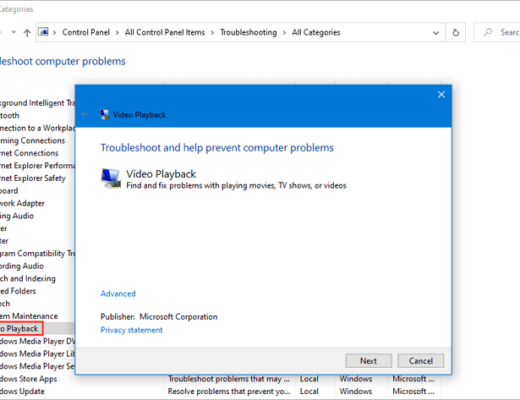The image size is (520, 400).
Task: Select Windows Media Player Library troubleshooter
Action: (37, 354)
